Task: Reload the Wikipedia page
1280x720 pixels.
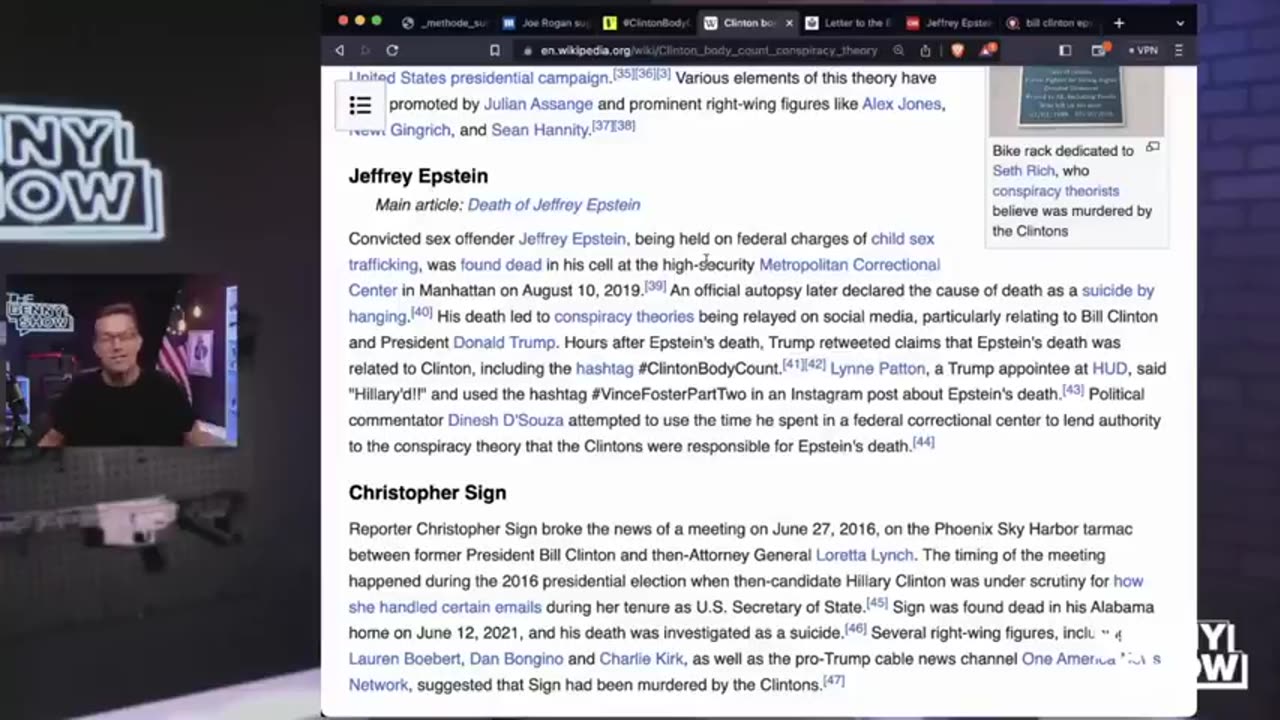Action: pyautogui.click(x=392, y=50)
